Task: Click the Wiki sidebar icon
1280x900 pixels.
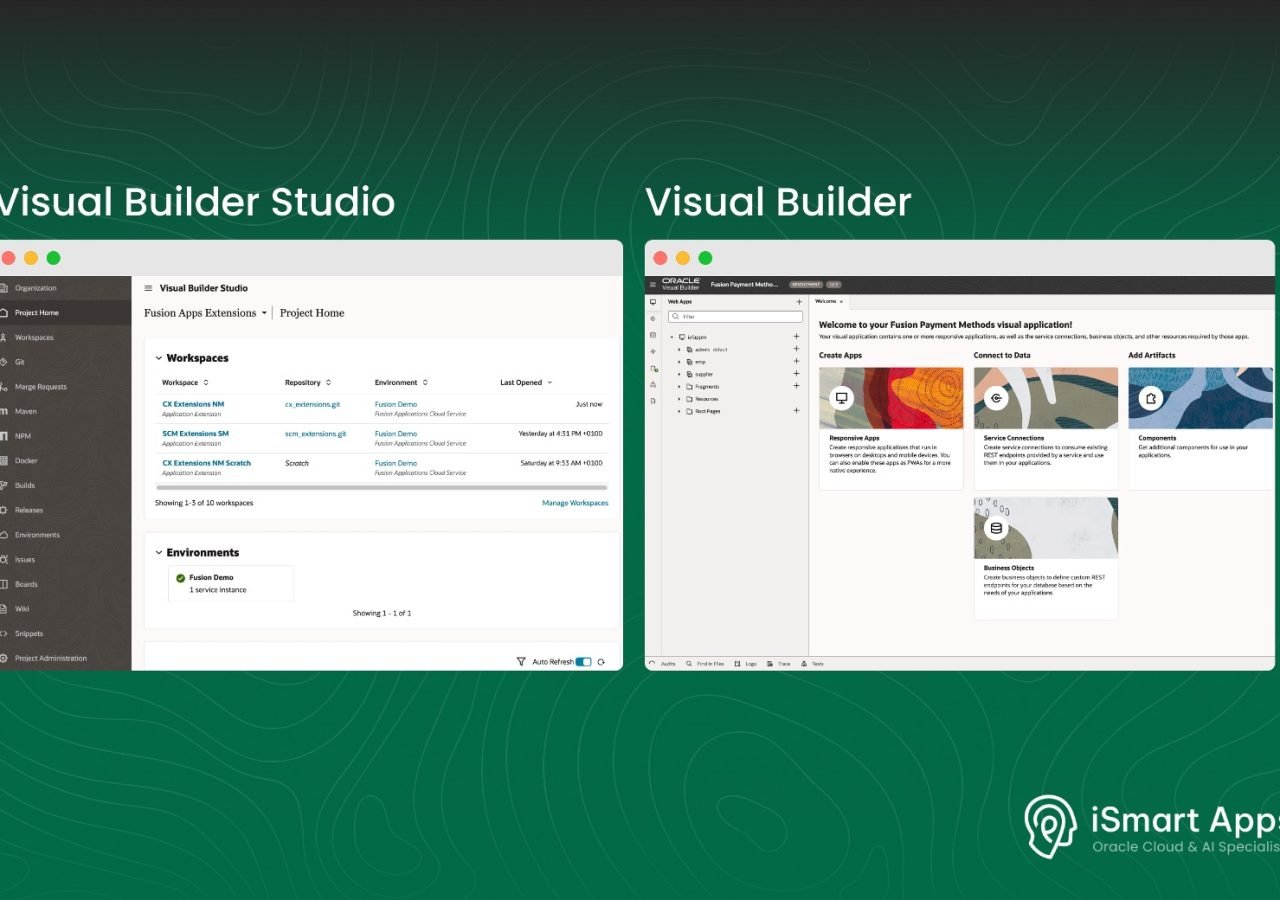Action: 4,608
